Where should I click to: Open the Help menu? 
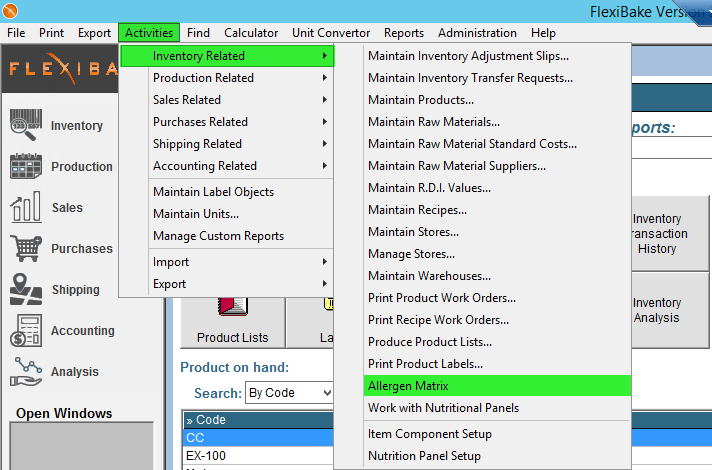(x=543, y=33)
